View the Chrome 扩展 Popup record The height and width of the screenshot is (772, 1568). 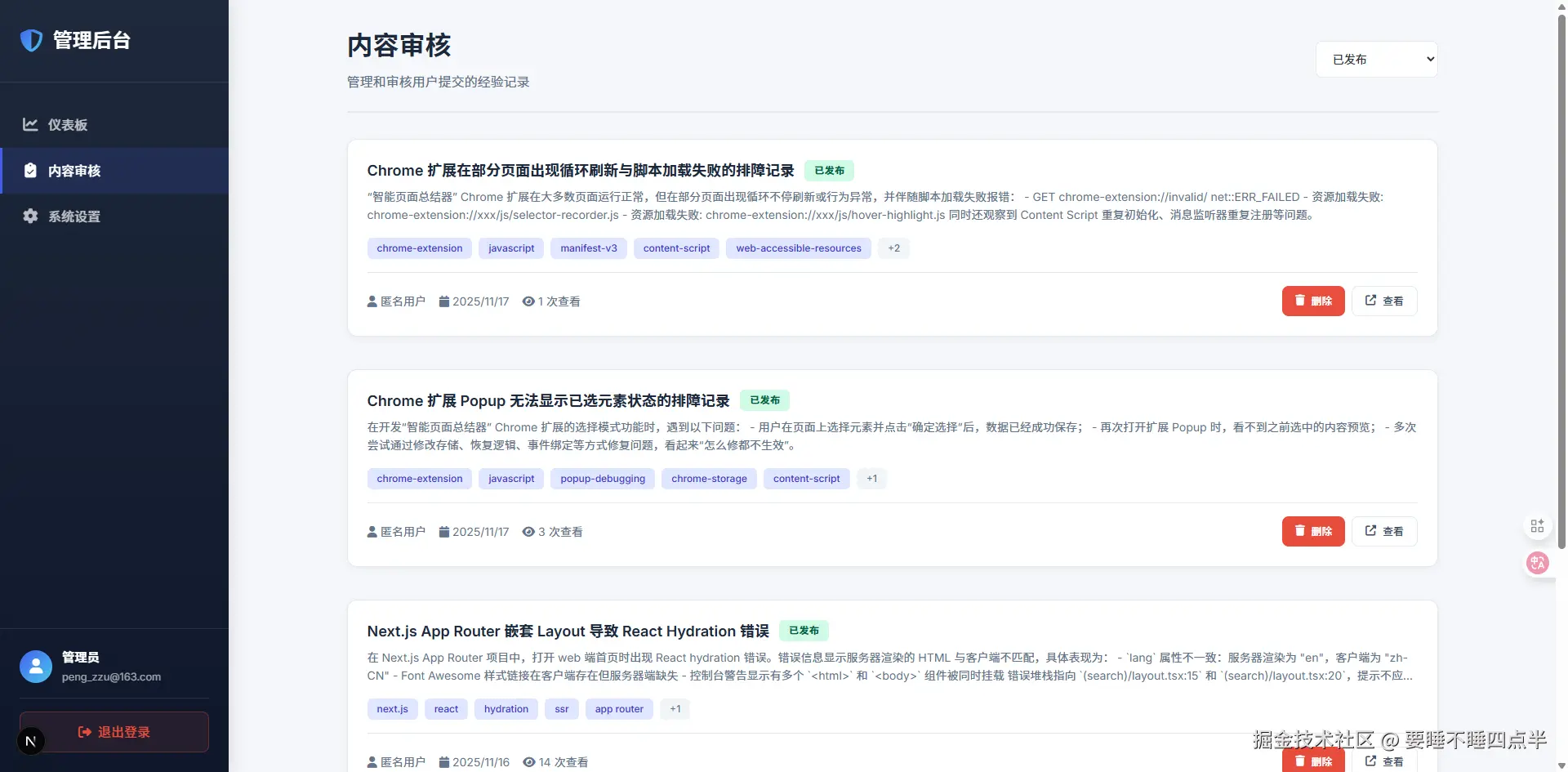pos(1384,531)
